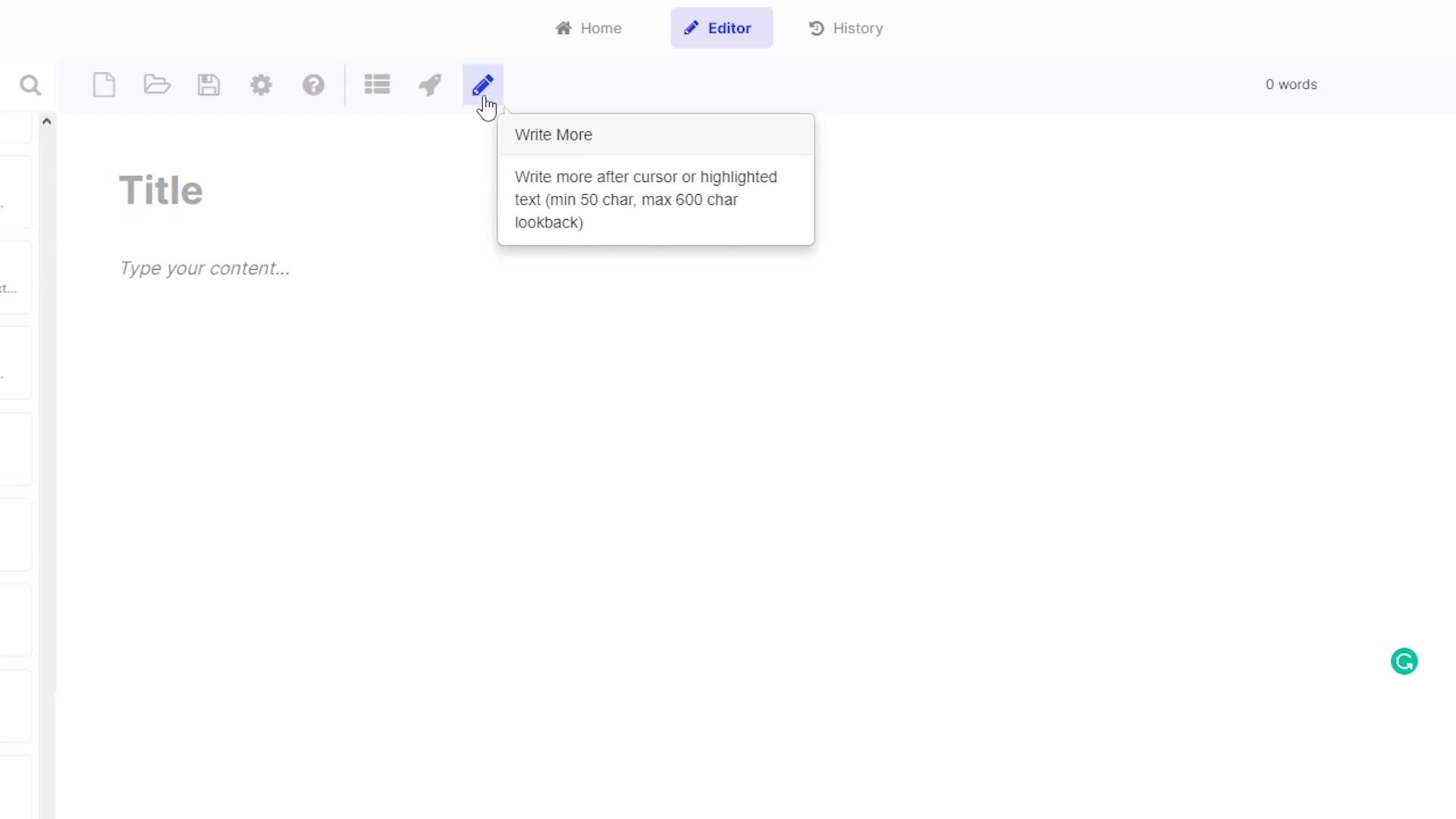Viewport: 1456px width, 819px height.
Task: Open the Grammarly green circle widget
Action: coord(1404,661)
